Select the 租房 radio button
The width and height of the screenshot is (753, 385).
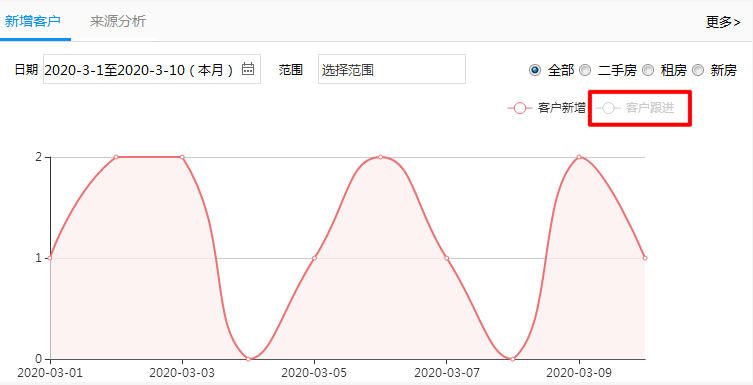point(648,70)
